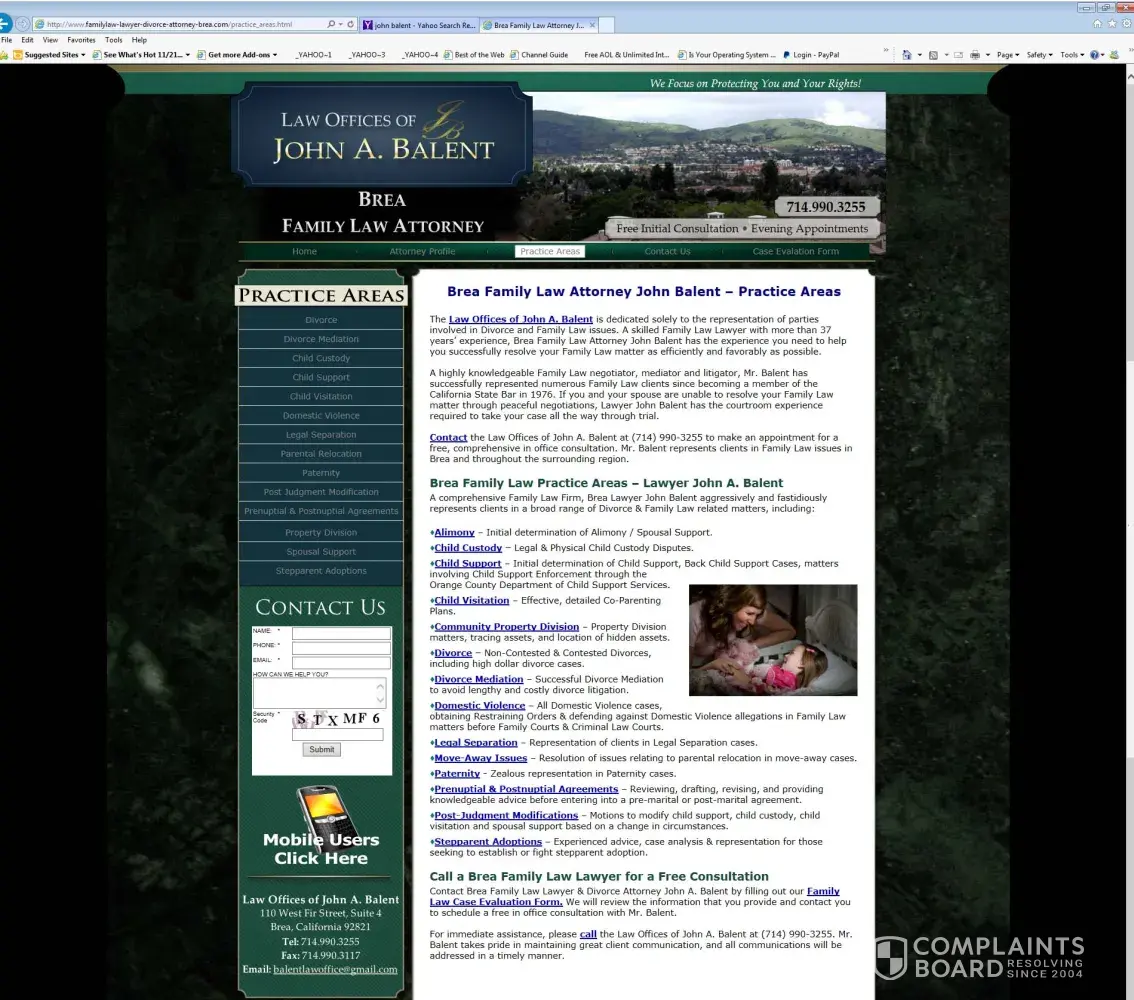
Task: Expand the Home page dropdown arrow
Action: [x=919, y=55]
